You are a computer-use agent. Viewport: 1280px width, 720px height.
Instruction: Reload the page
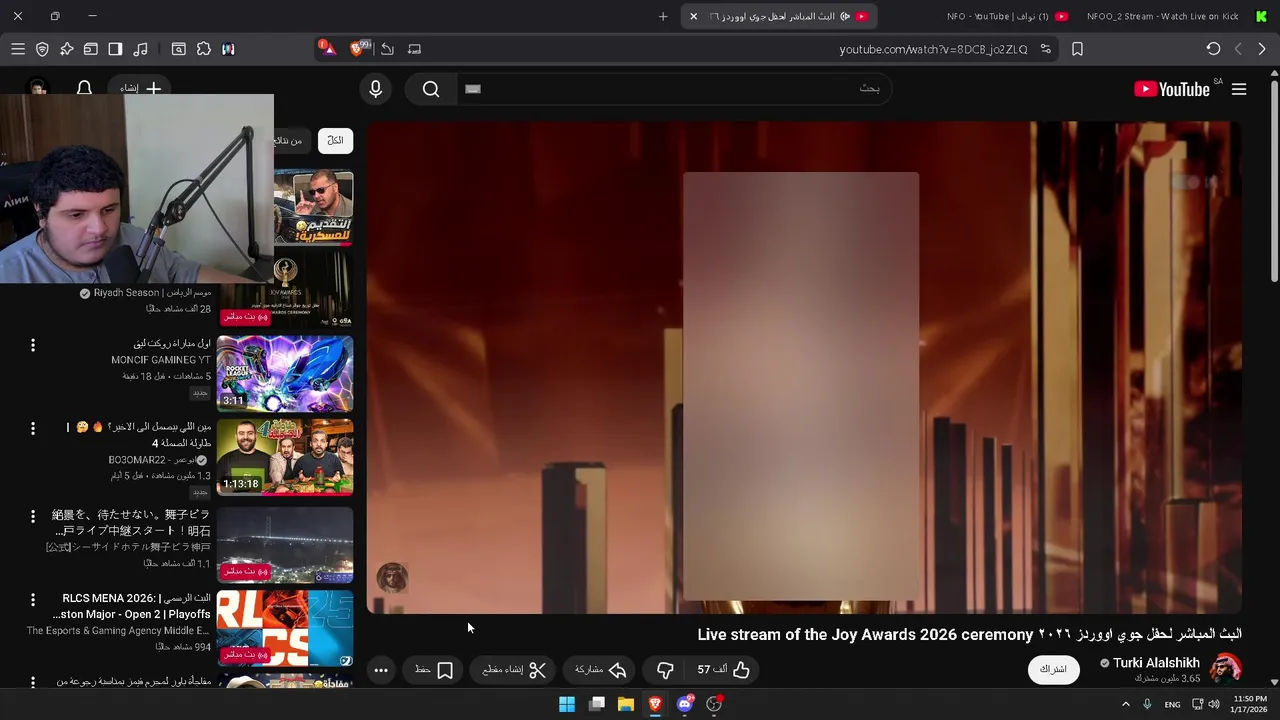pyautogui.click(x=1213, y=49)
